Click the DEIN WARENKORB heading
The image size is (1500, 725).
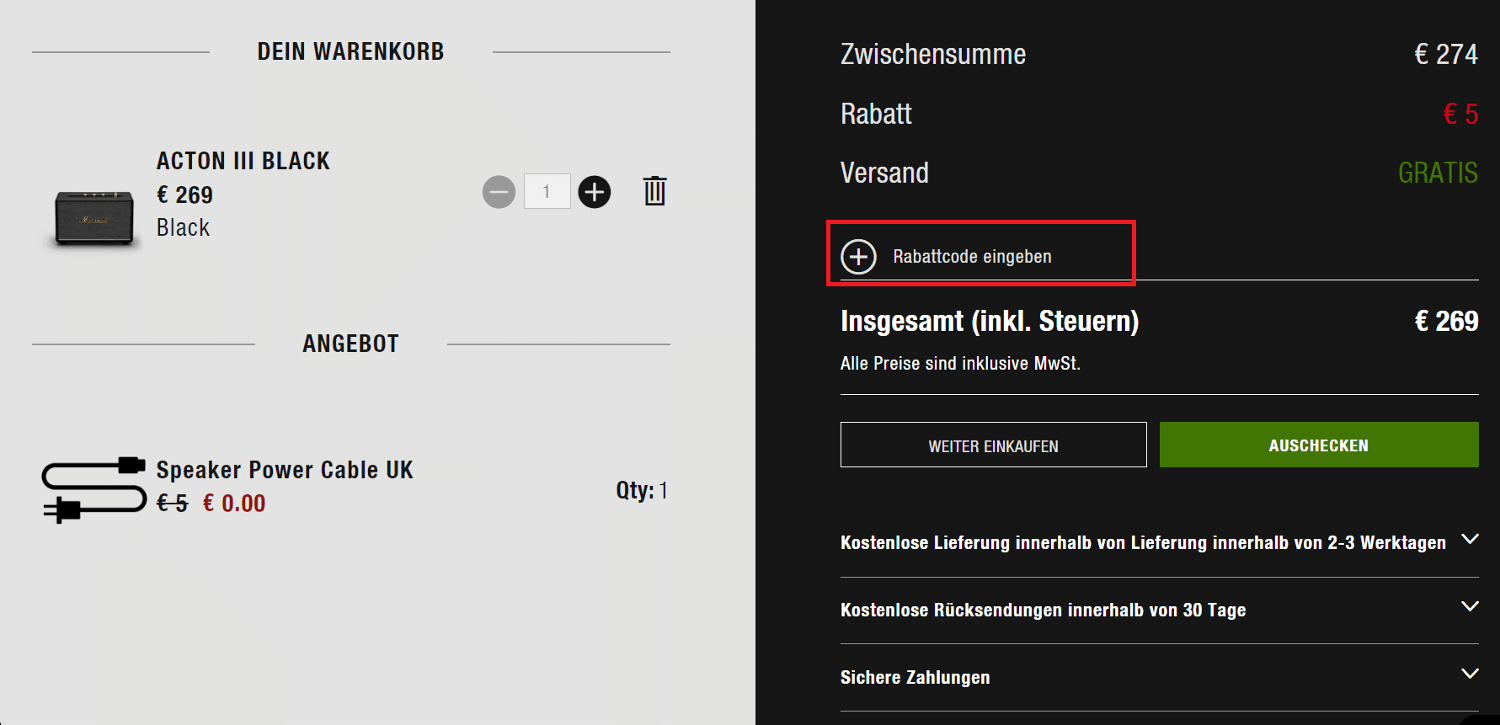(351, 52)
